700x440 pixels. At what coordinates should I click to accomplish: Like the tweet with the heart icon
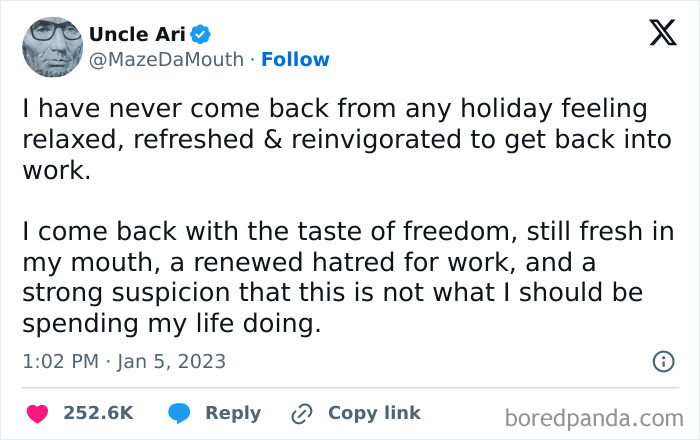point(36,413)
